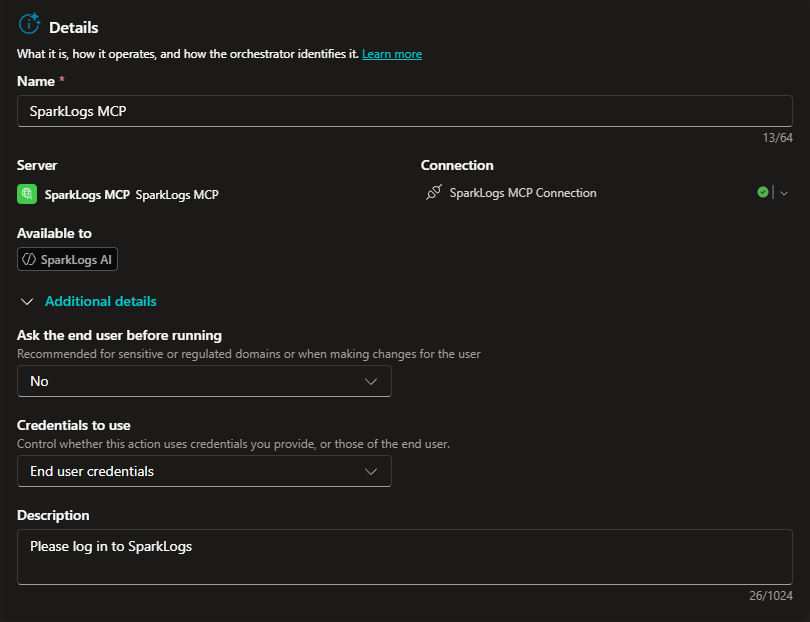Click the Details info sparkle icon
The height and width of the screenshot is (622, 810).
point(29,24)
